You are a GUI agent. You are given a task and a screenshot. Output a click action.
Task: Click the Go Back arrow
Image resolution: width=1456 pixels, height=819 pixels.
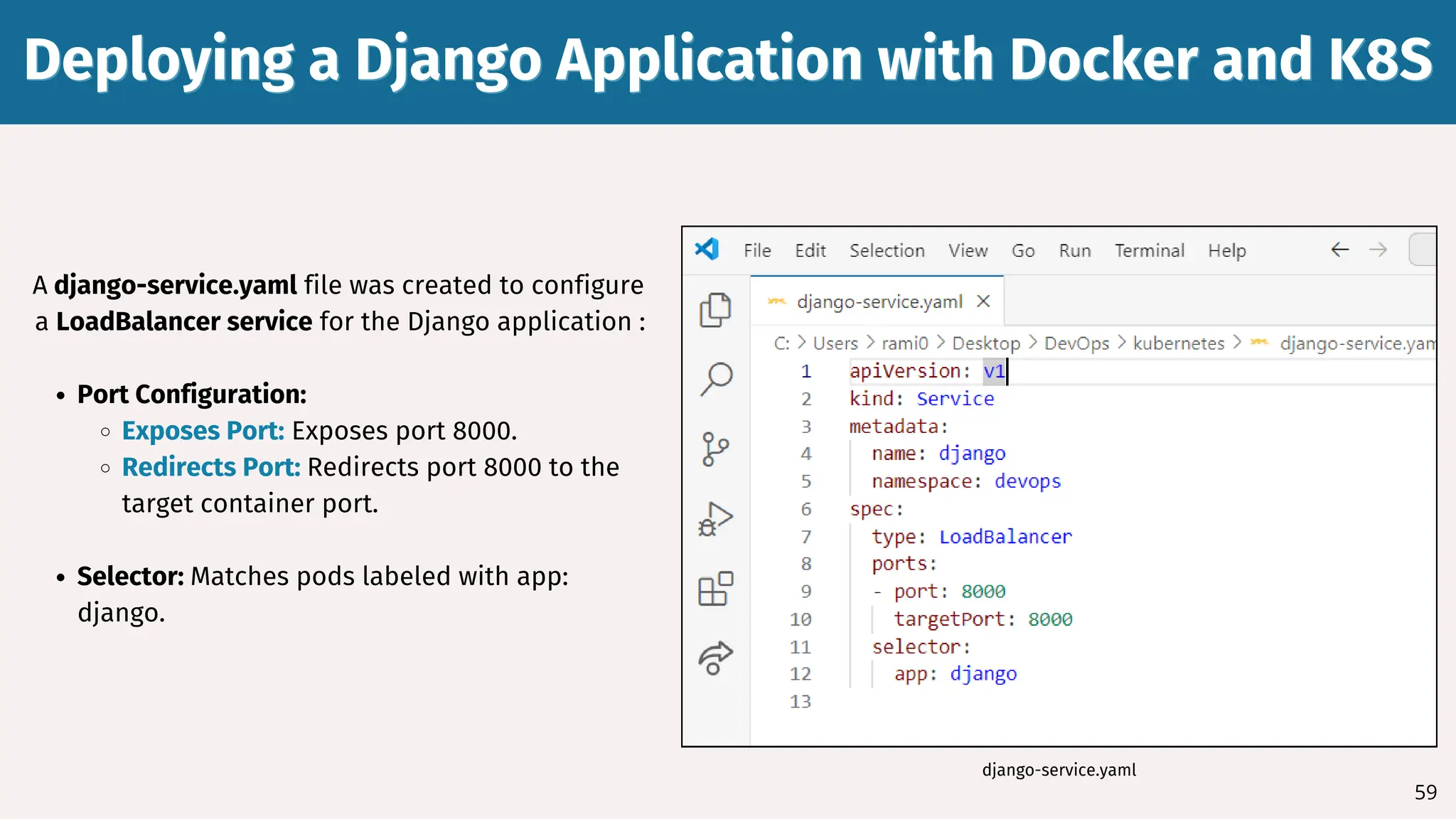(x=1339, y=250)
